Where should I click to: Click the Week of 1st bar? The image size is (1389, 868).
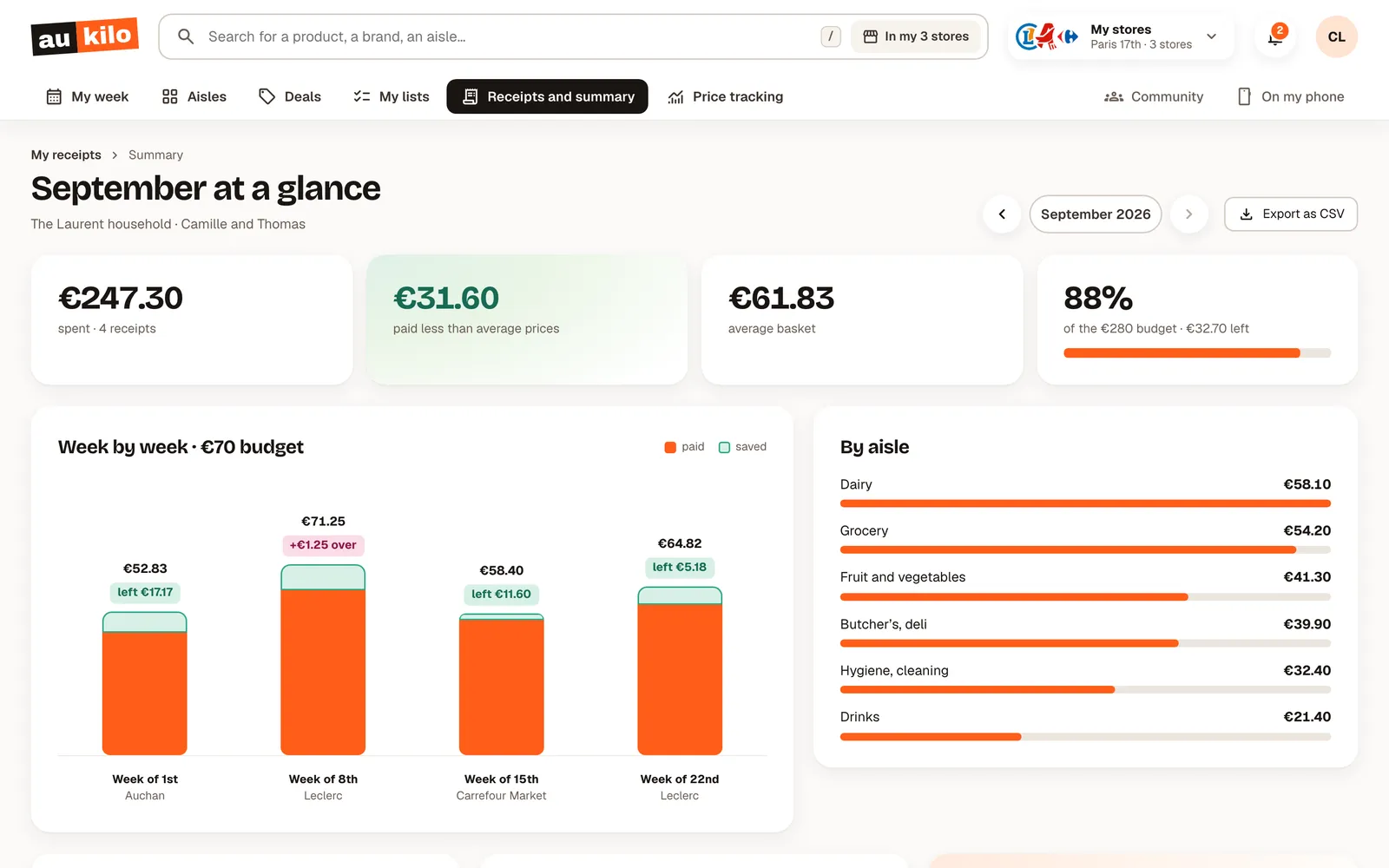(x=145, y=683)
